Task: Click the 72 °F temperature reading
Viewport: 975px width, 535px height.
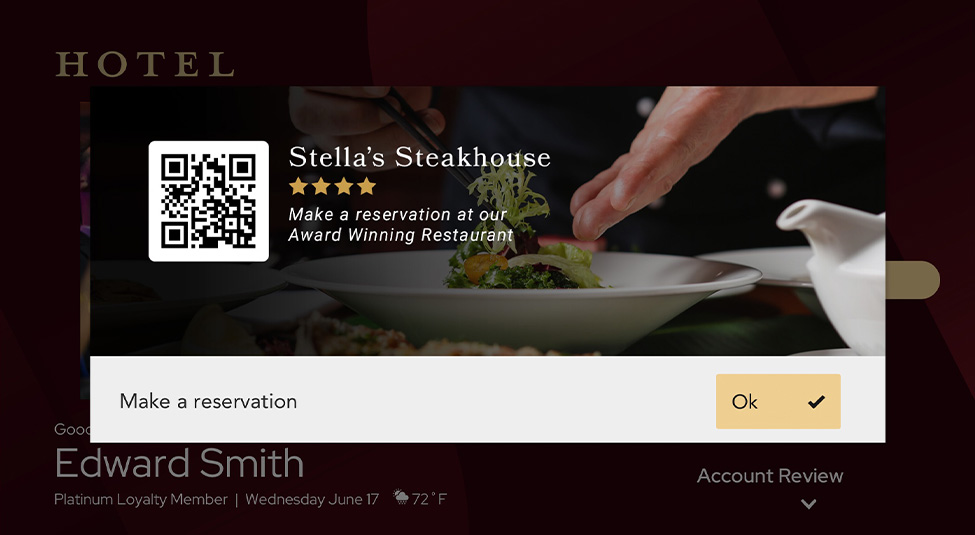Action: pyautogui.click(x=429, y=498)
